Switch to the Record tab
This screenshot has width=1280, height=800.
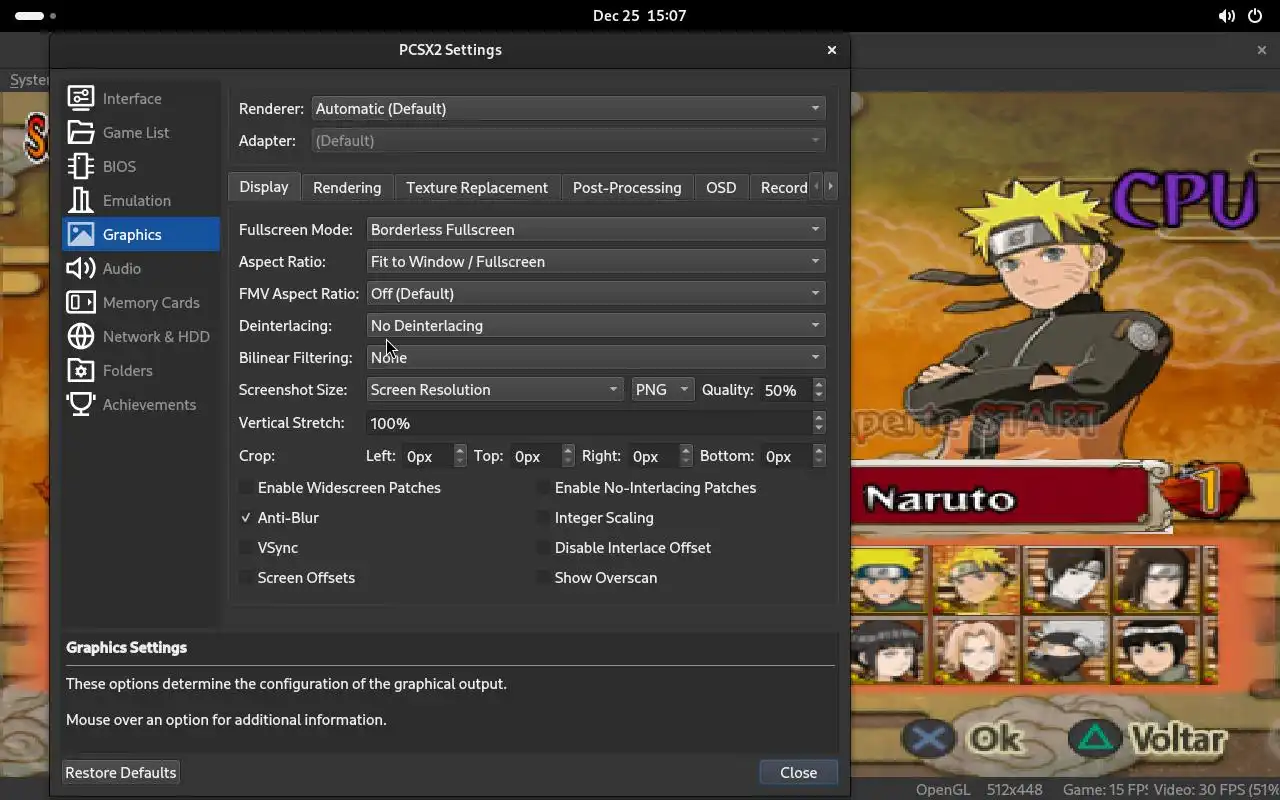(782, 187)
